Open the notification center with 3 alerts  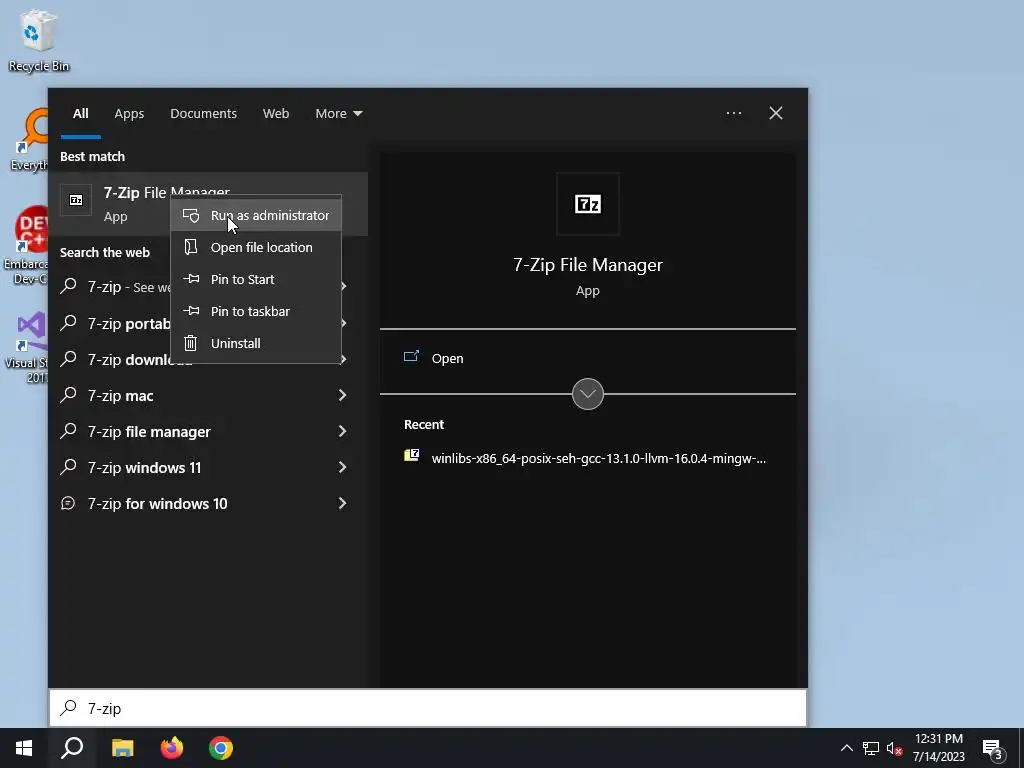click(x=993, y=749)
